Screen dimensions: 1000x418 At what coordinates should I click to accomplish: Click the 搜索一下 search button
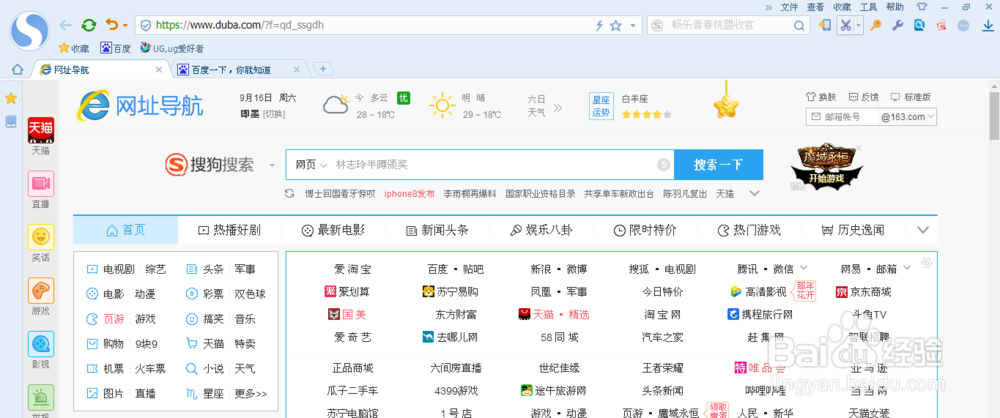tap(718, 165)
